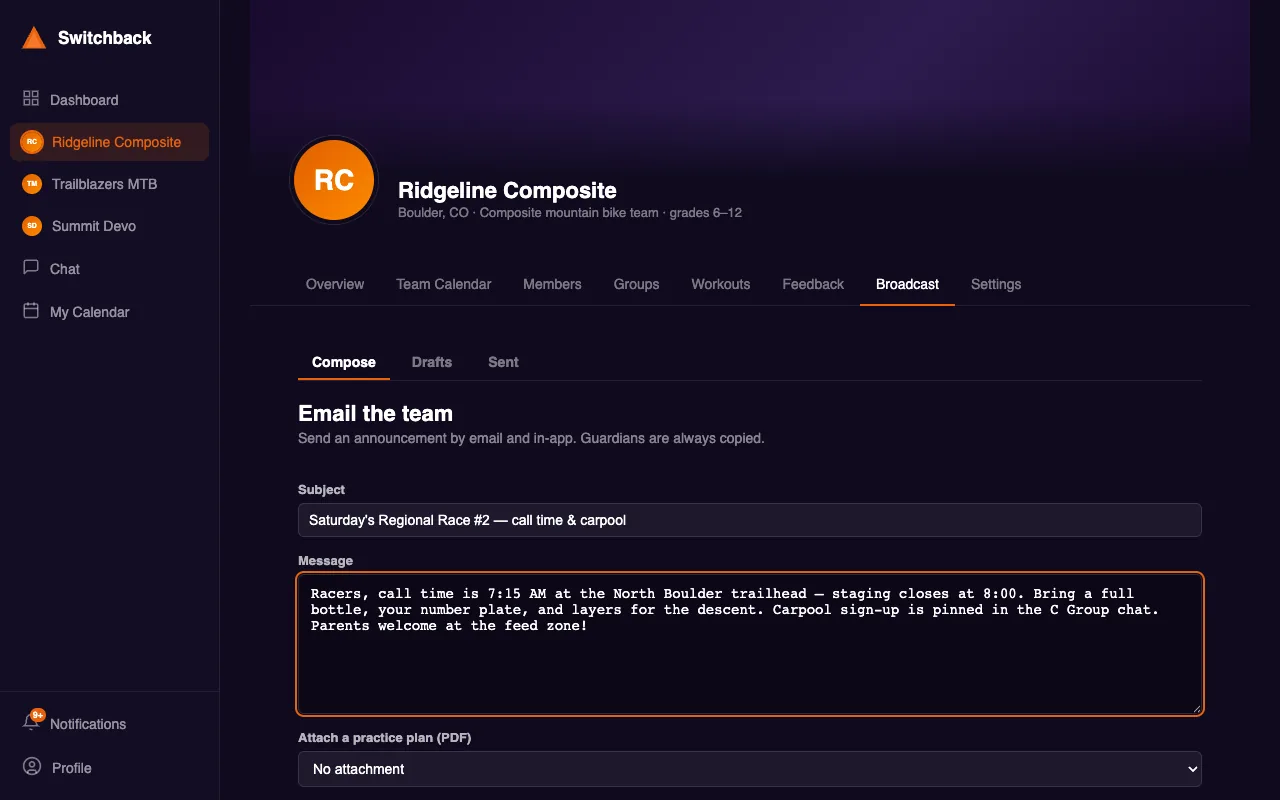This screenshot has height=800, width=1280.
Task: Open the Chat page
Action: point(109,269)
